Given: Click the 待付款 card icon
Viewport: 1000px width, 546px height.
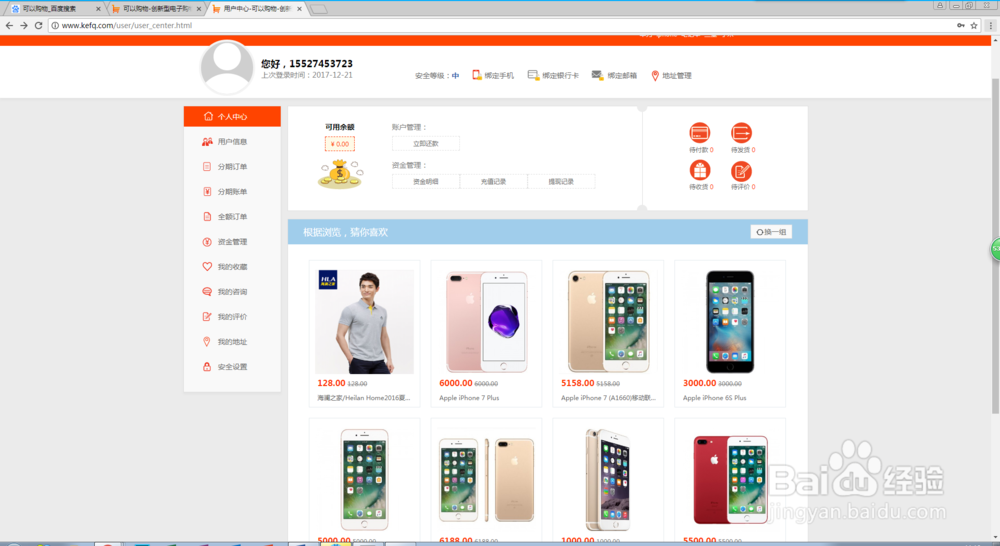Looking at the screenshot, I should pos(700,133).
